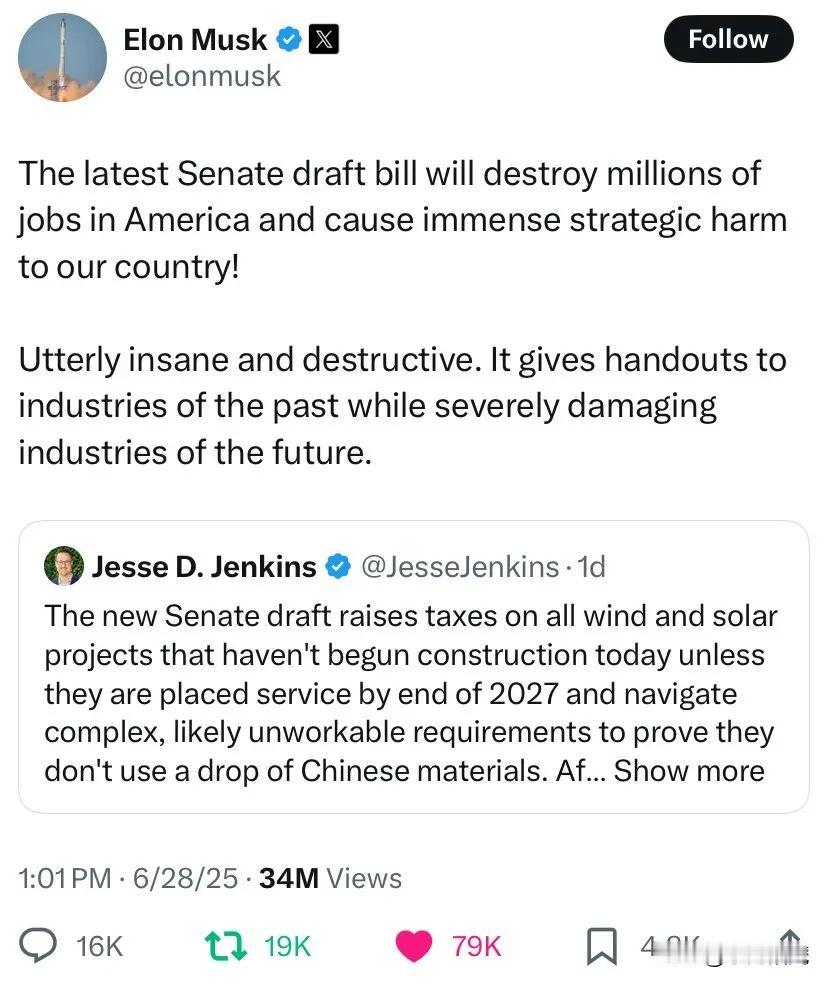
Task: Click the 79K likes count
Action: click(476, 946)
